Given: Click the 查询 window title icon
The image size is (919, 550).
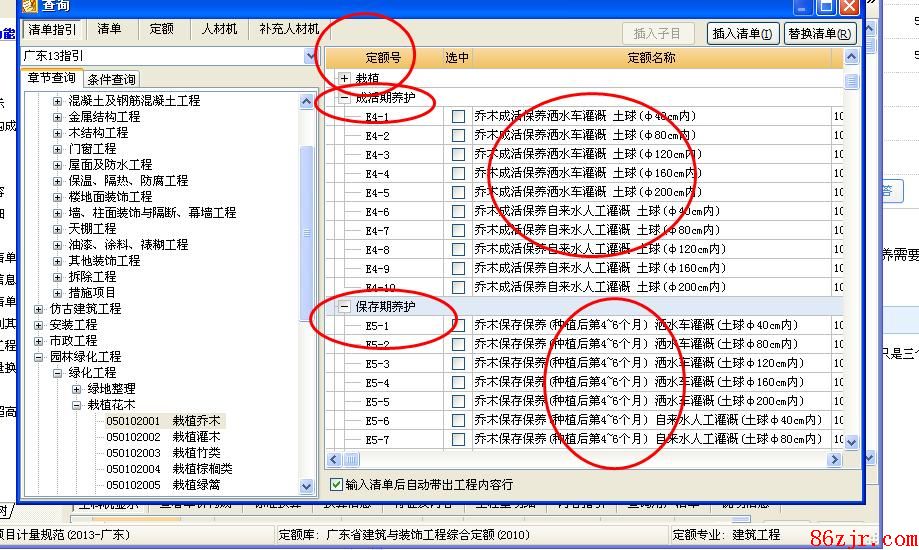Looking at the screenshot, I should (29, 5).
